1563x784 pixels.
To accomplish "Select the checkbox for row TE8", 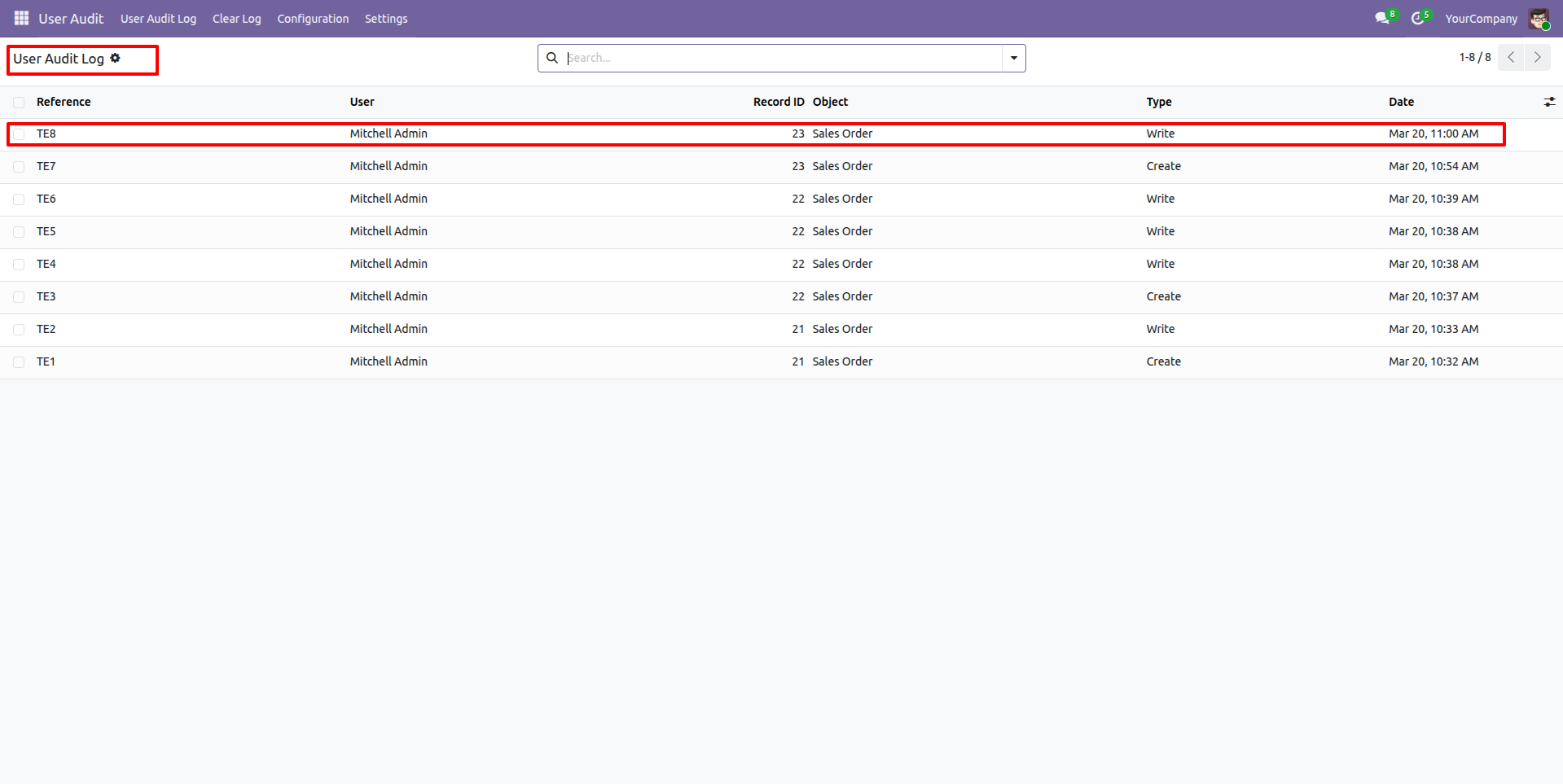I will [x=19, y=134].
